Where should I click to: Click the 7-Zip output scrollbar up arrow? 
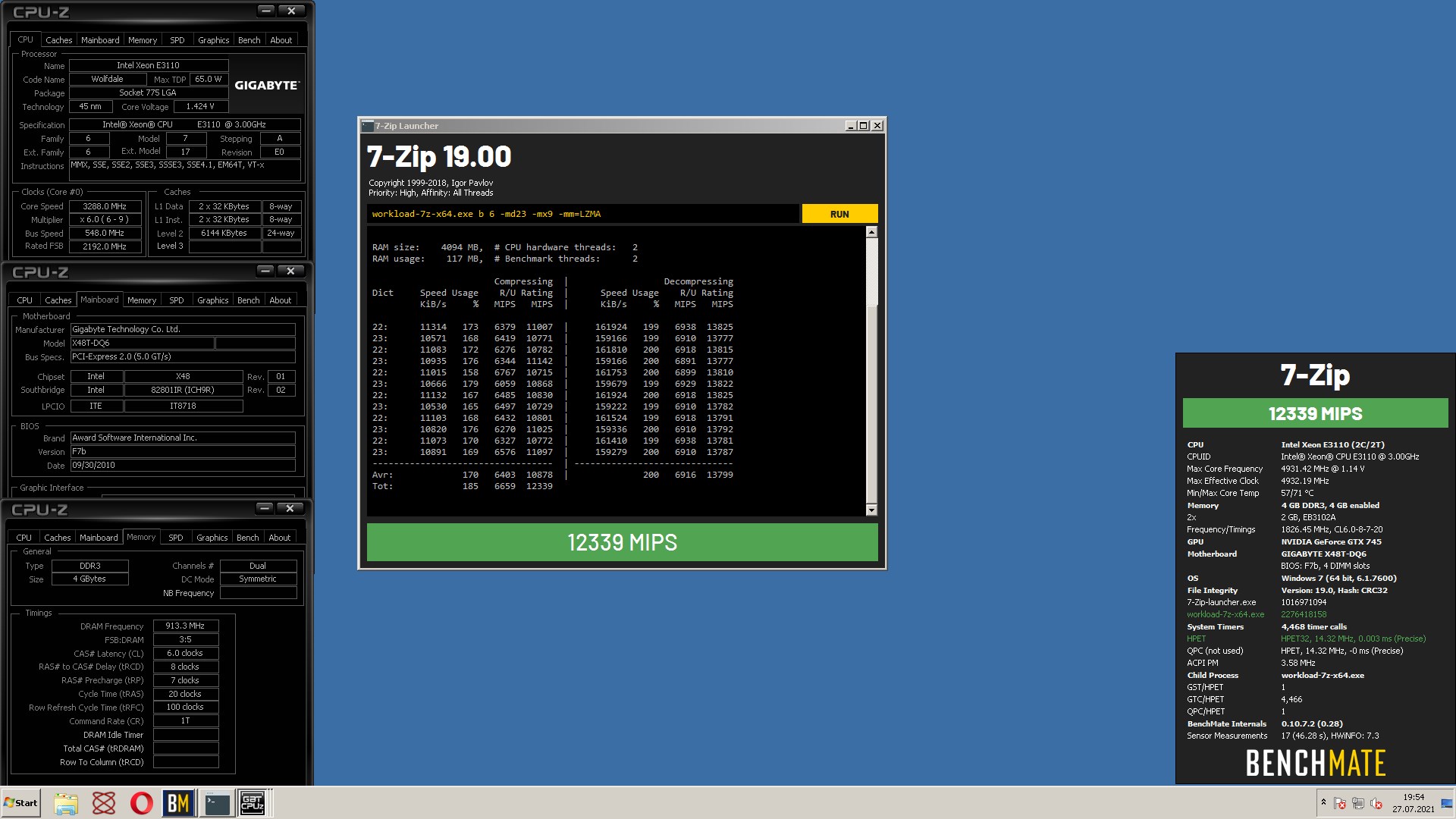[x=871, y=232]
